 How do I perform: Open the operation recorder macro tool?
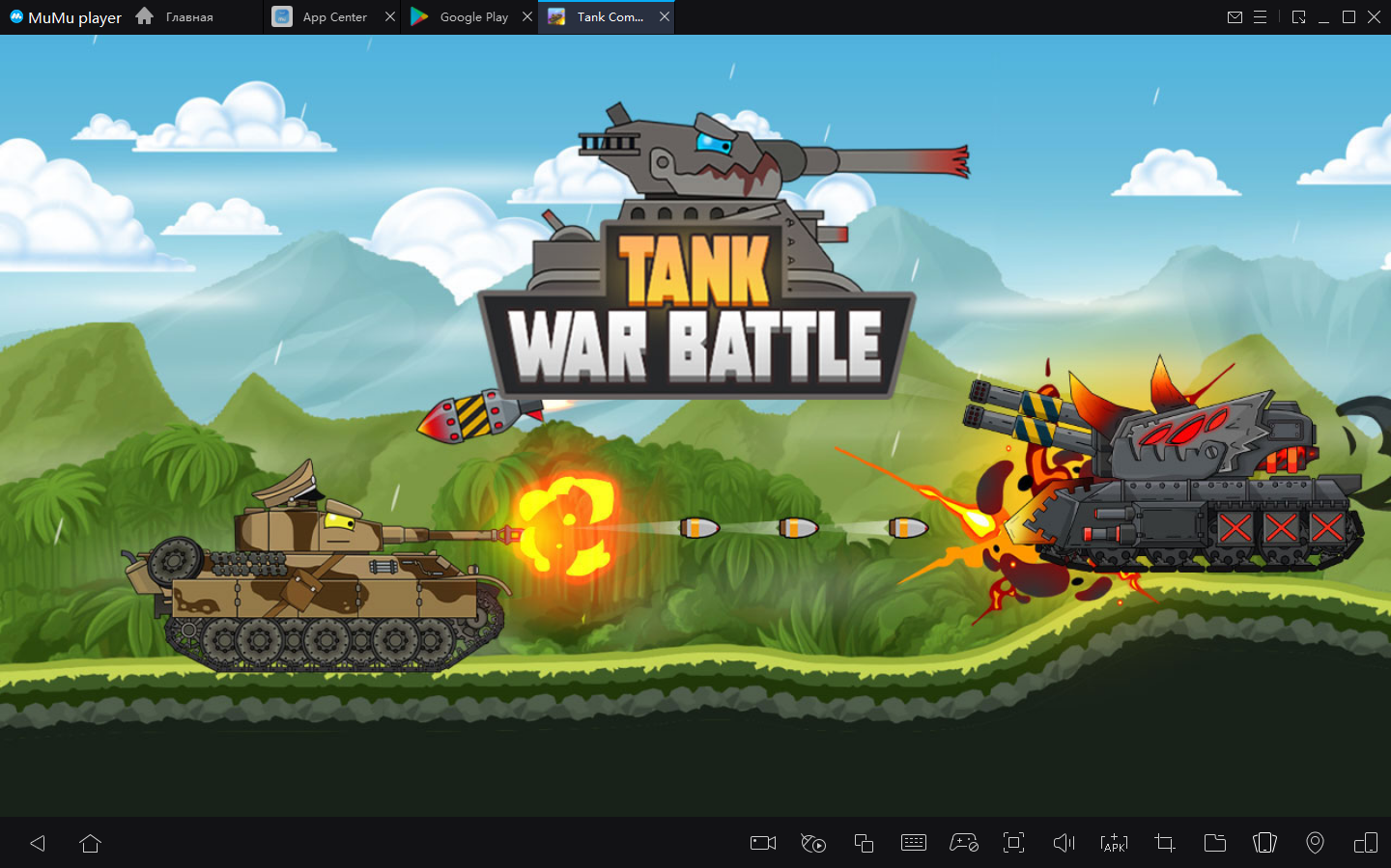(813, 843)
